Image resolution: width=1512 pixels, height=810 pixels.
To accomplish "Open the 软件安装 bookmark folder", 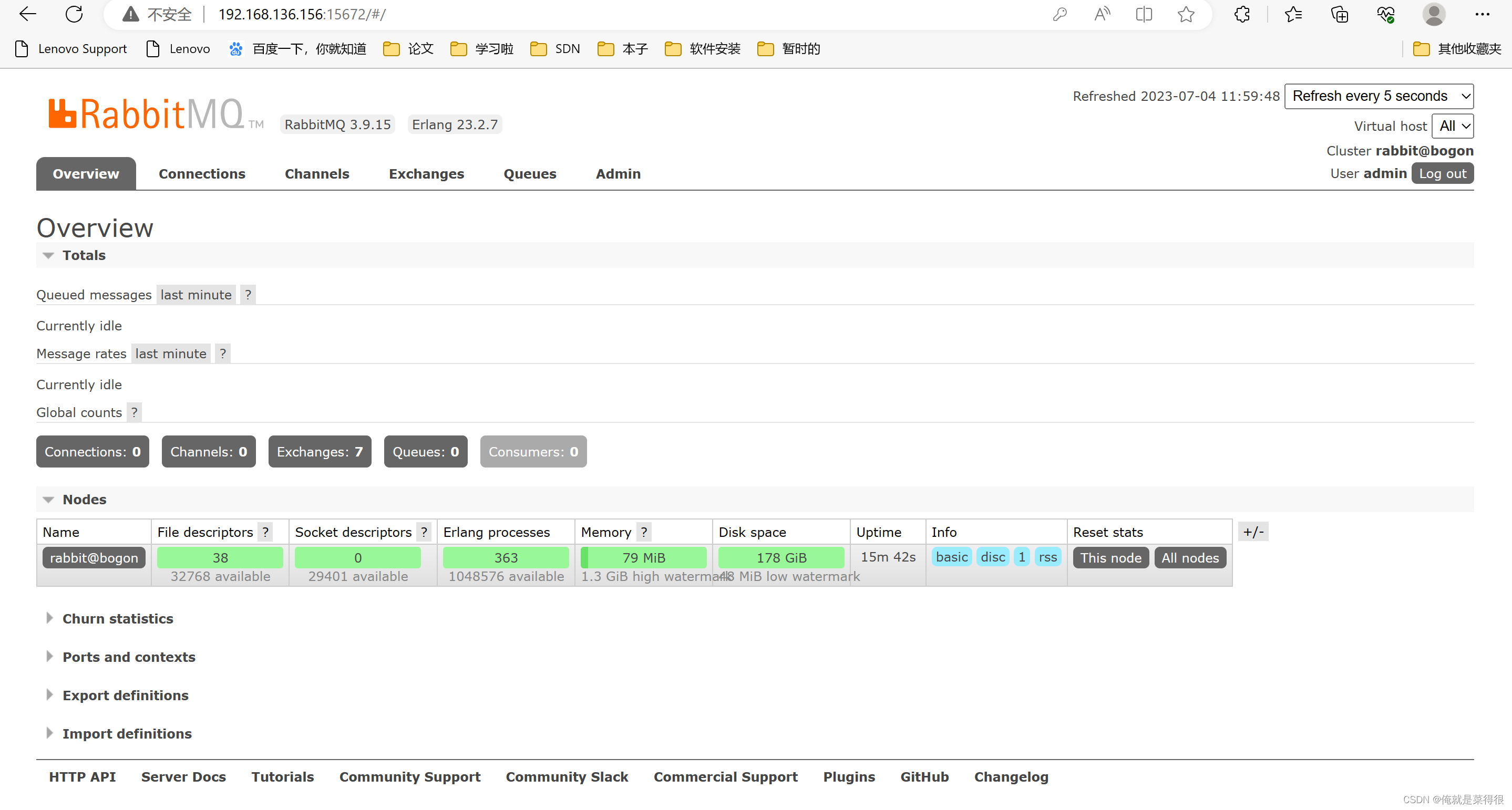I will point(703,49).
